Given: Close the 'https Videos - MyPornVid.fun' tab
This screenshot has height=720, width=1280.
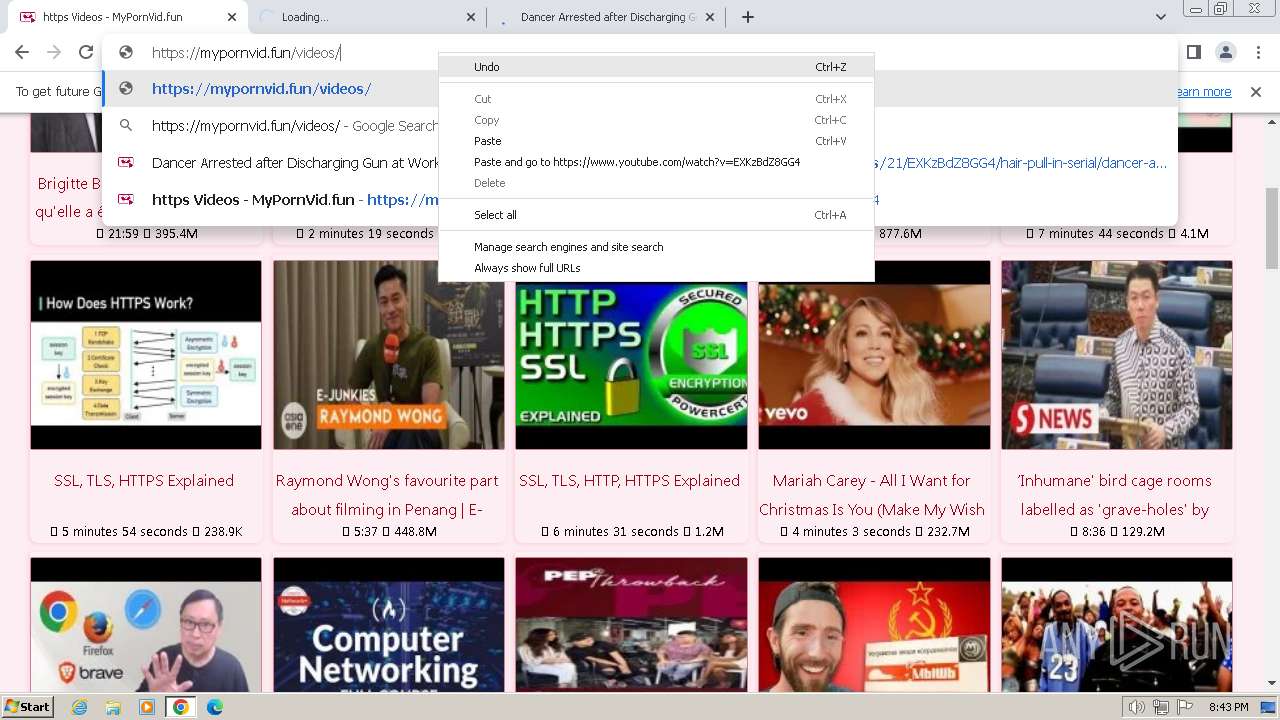Looking at the screenshot, I should pos(232,17).
